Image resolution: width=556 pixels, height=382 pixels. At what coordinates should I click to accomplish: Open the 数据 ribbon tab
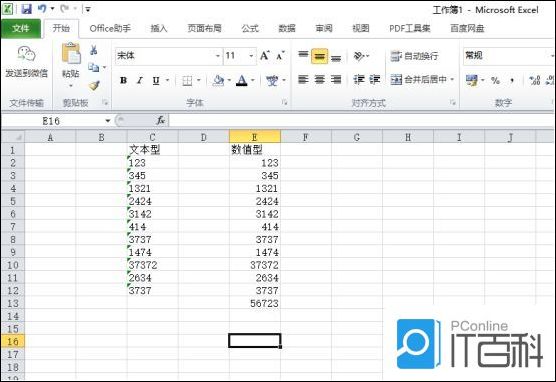[x=287, y=28]
